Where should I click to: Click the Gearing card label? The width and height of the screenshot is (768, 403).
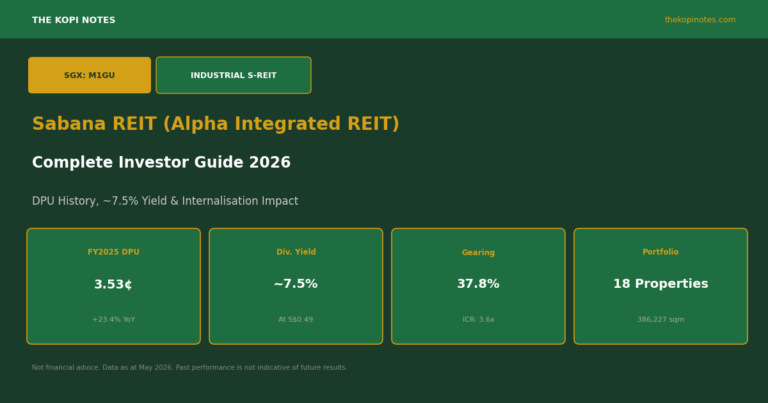click(478, 253)
